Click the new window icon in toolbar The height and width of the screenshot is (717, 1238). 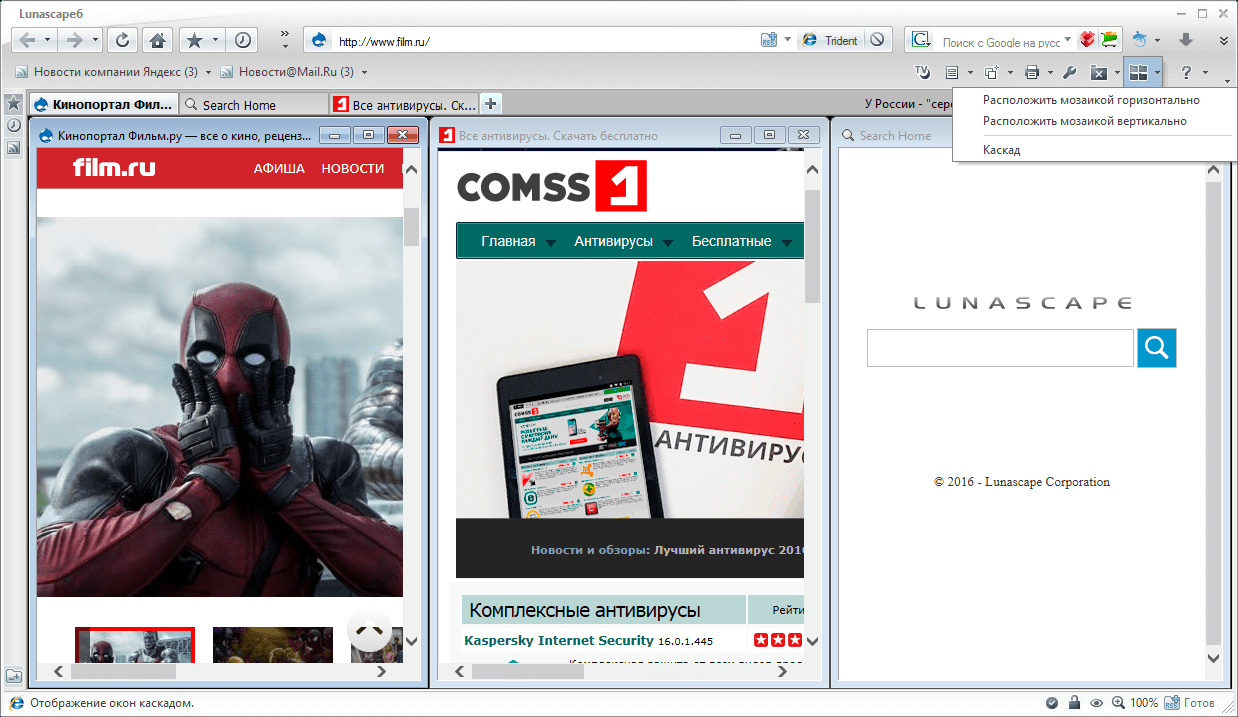point(992,72)
